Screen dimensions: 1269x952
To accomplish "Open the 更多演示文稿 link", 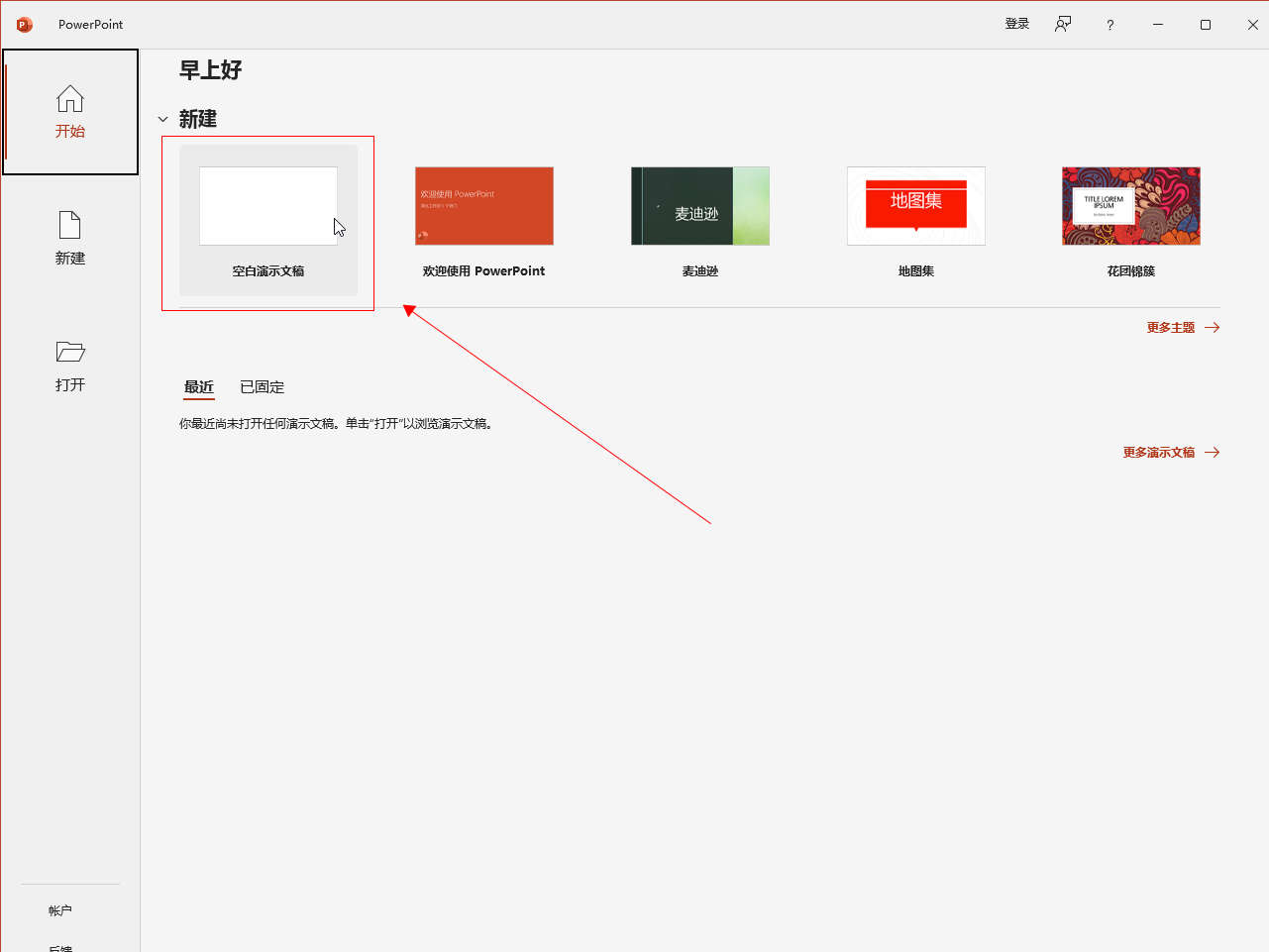I will 1158,453.
